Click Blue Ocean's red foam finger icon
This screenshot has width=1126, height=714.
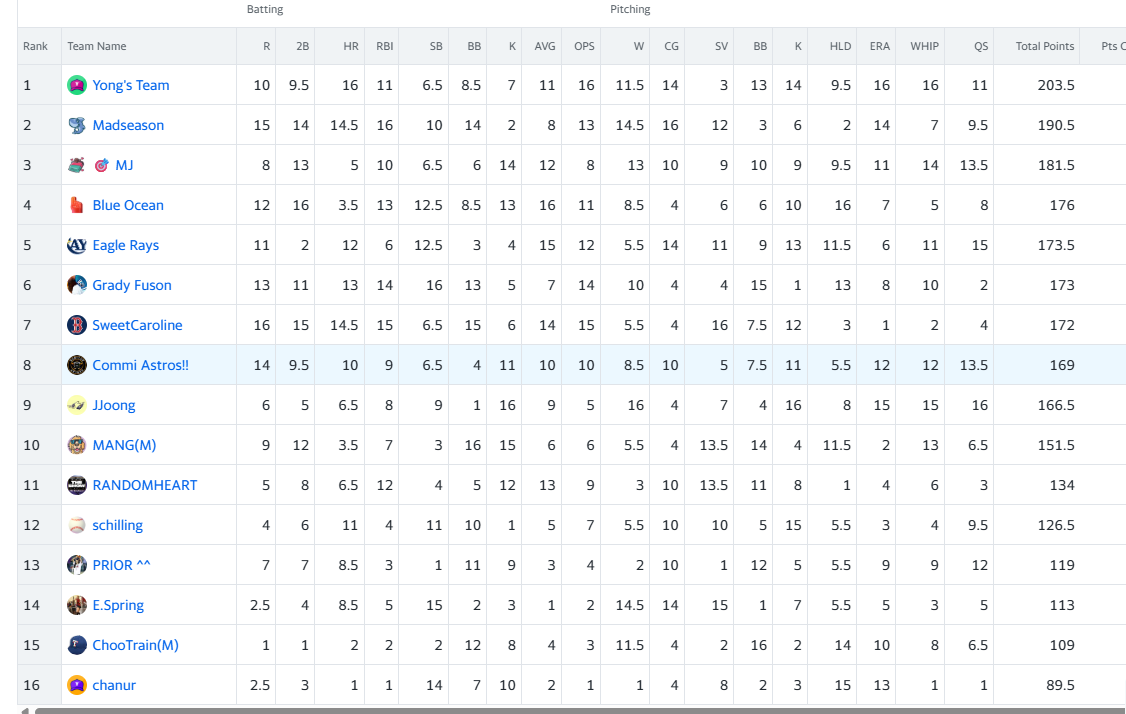tap(77, 205)
